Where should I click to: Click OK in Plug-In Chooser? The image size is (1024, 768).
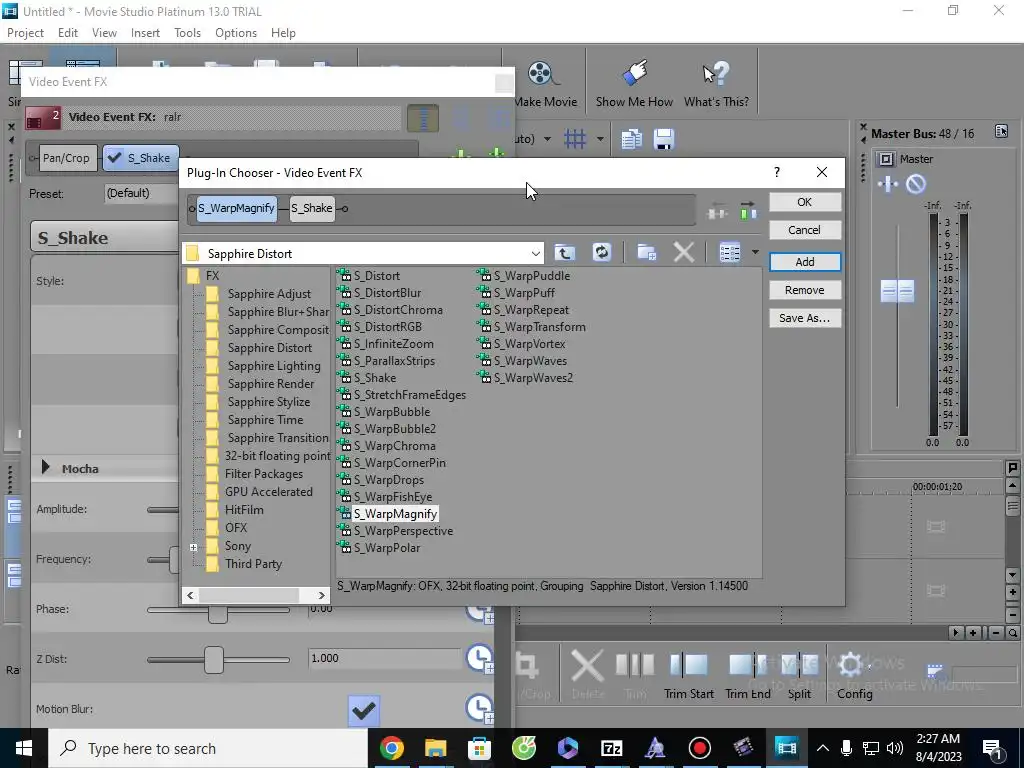point(805,202)
